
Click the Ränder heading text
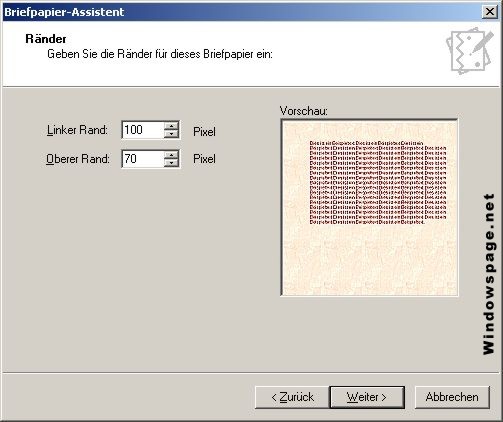coord(46,39)
